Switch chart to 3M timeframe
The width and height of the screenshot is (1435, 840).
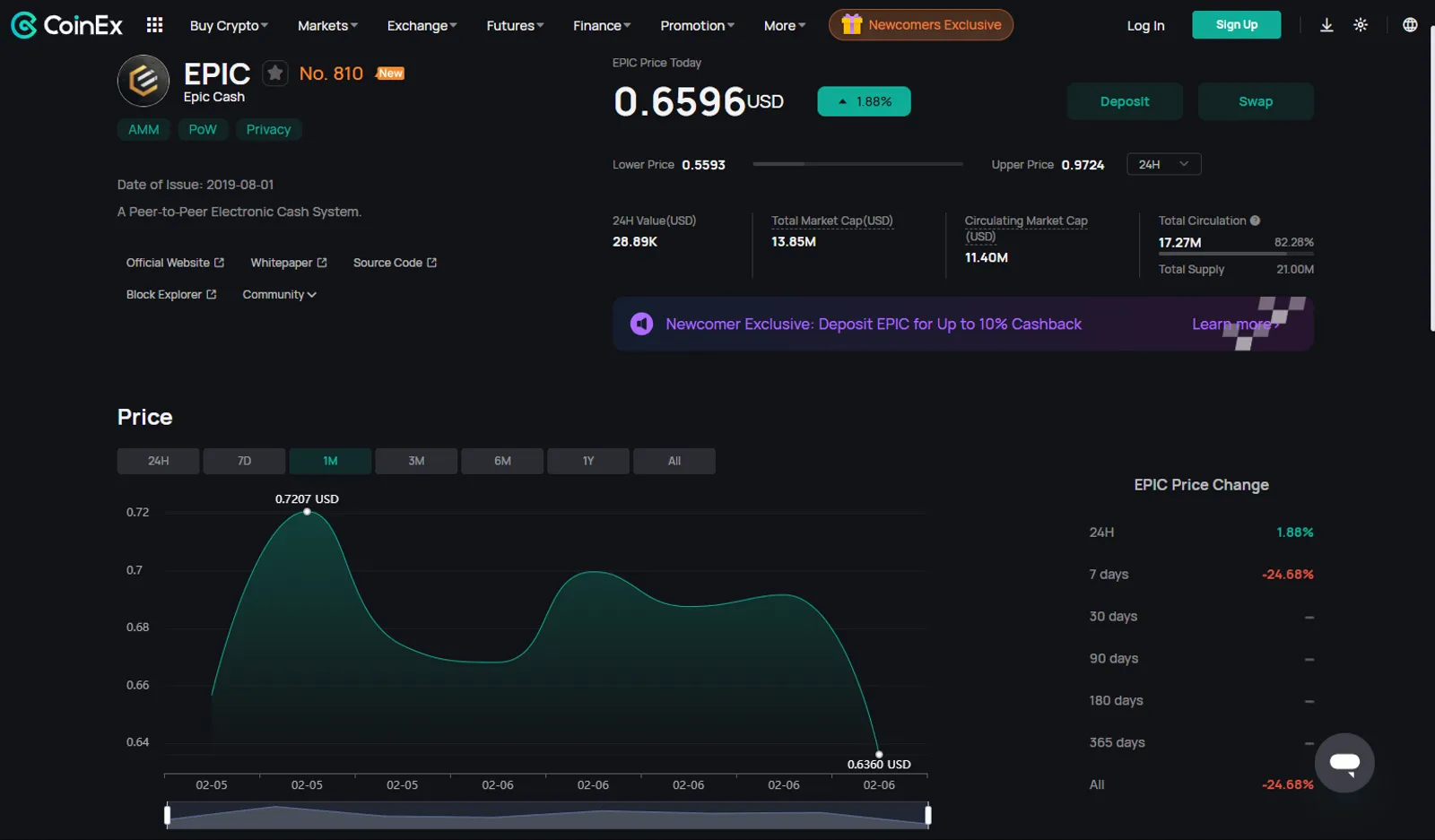(x=416, y=461)
